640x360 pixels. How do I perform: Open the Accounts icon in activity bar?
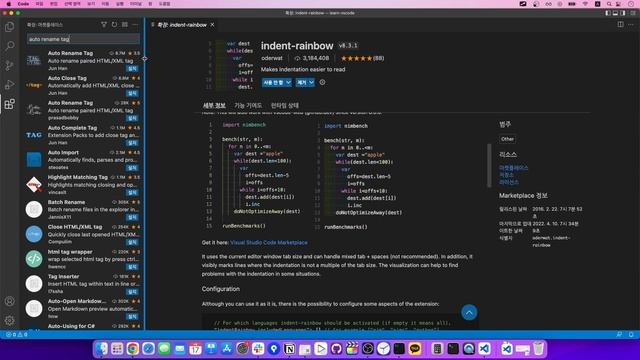[9, 301]
